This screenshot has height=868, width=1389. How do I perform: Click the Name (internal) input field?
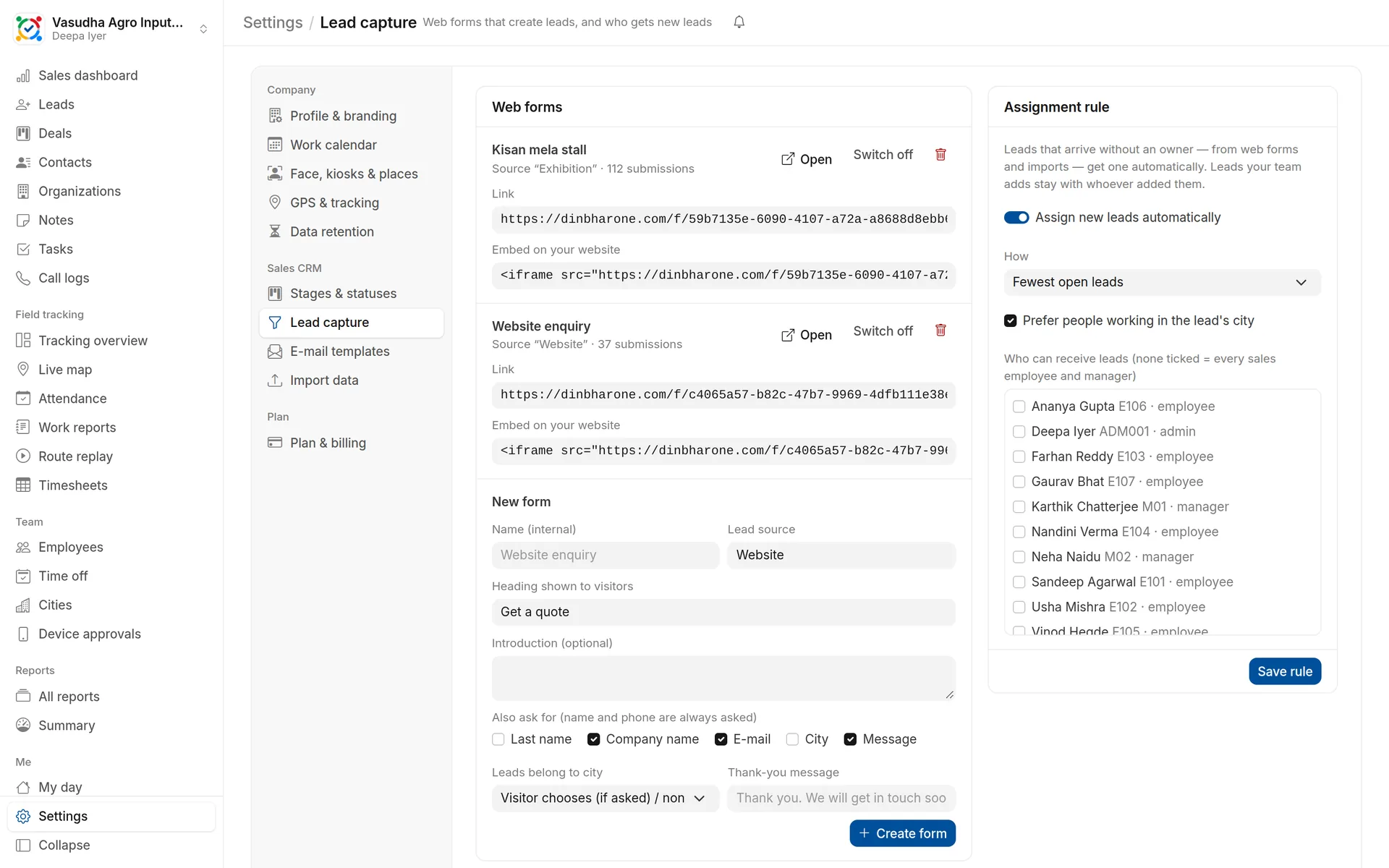pyautogui.click(x=606, y=555)
